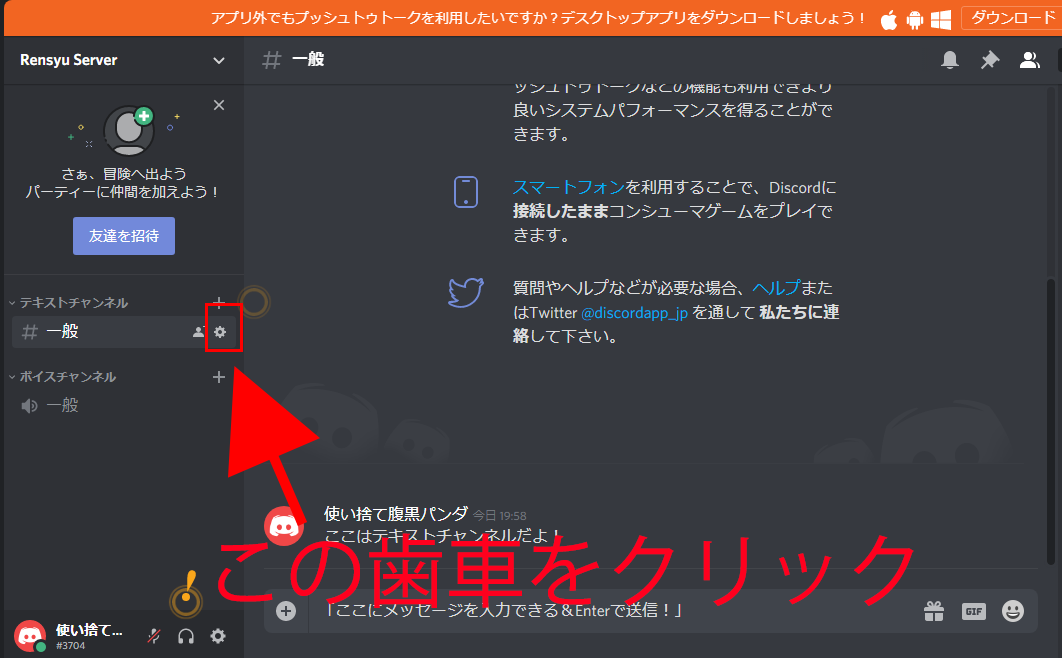The image size is (1062, 658).
Task: Click the 使い捨て腹黒パンダ message avatar
Action: (x=284, y=526)
